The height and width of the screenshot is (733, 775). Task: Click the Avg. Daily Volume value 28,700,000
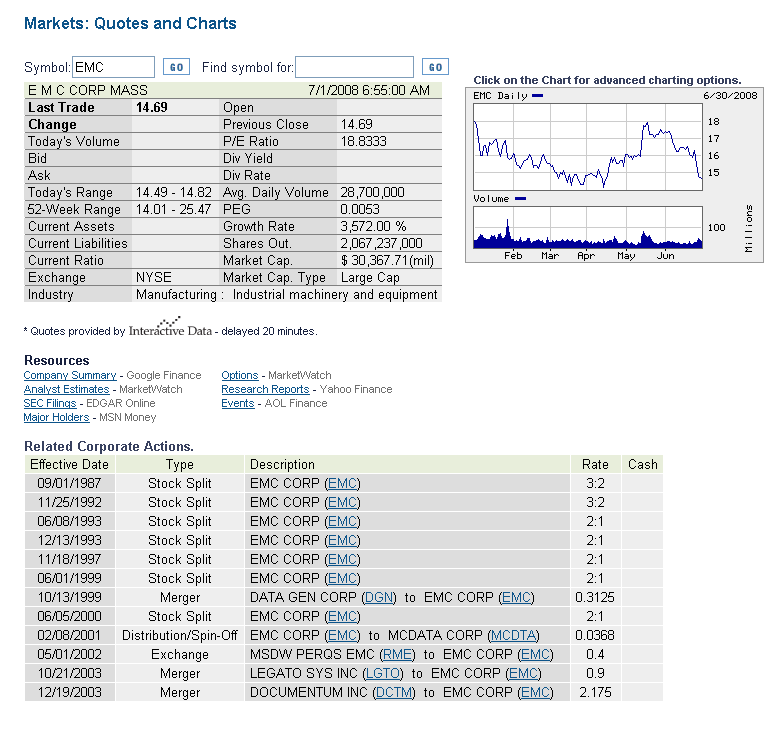click(x=372, y=192)
